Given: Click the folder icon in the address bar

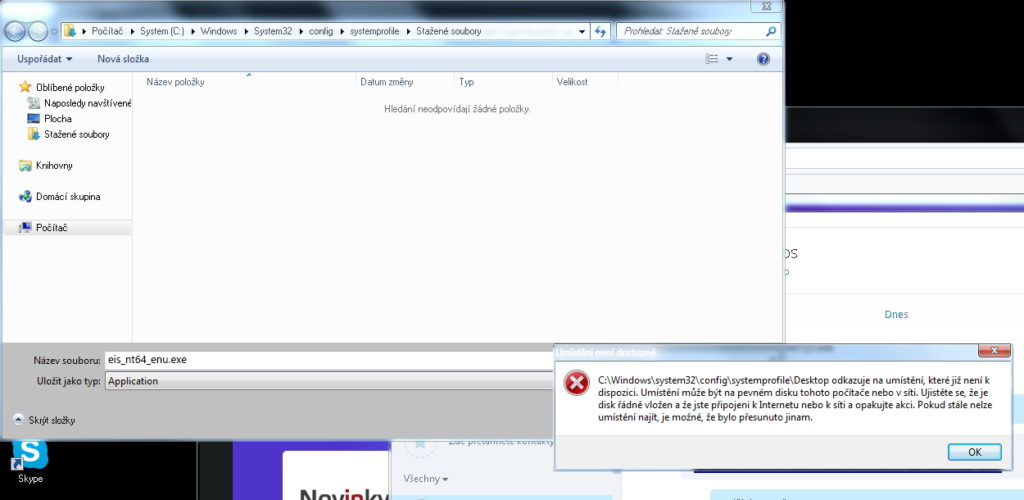Looking at the screenshot, I should coord(71,31).
